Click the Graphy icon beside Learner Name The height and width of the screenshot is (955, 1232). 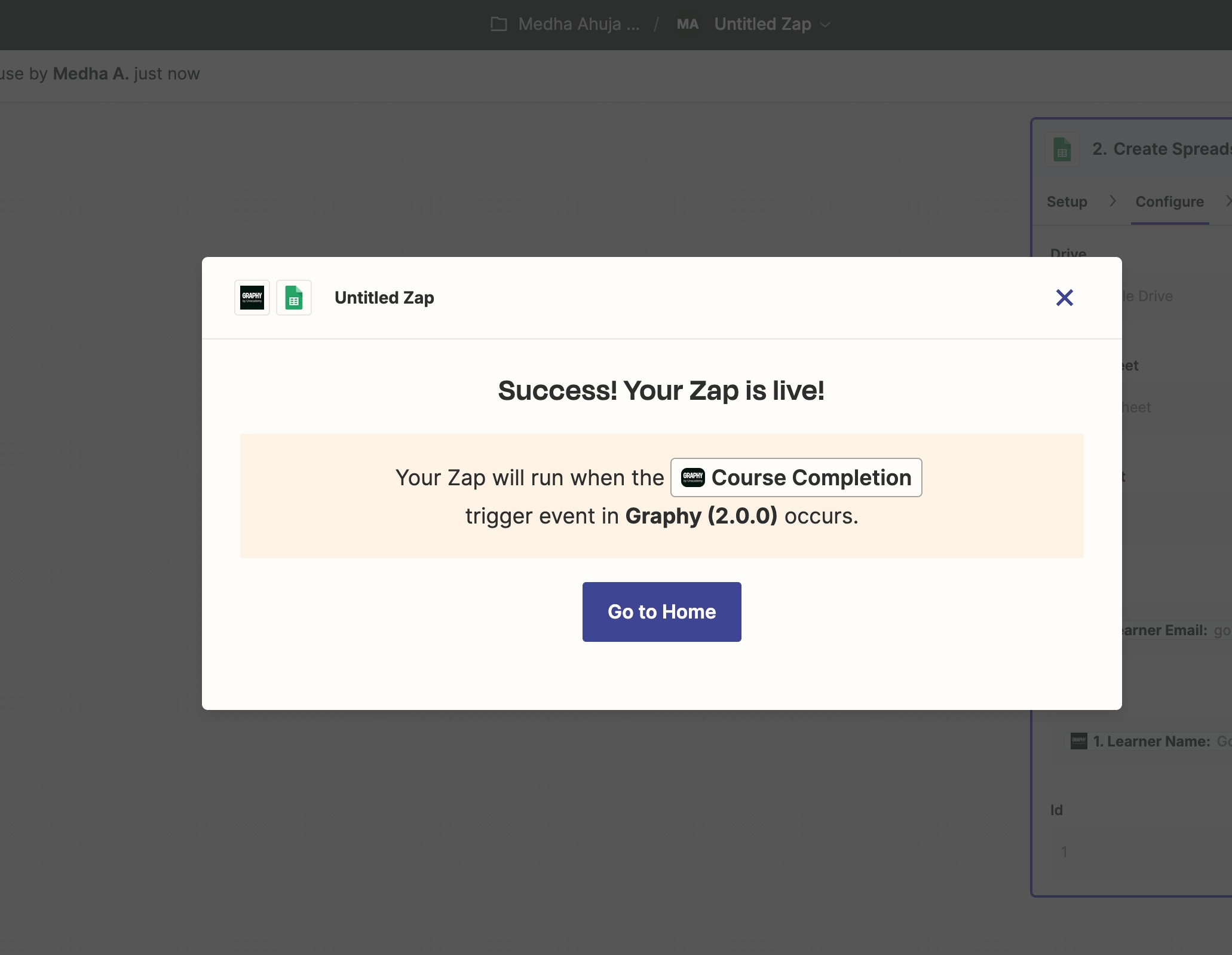click(1078, 741)
